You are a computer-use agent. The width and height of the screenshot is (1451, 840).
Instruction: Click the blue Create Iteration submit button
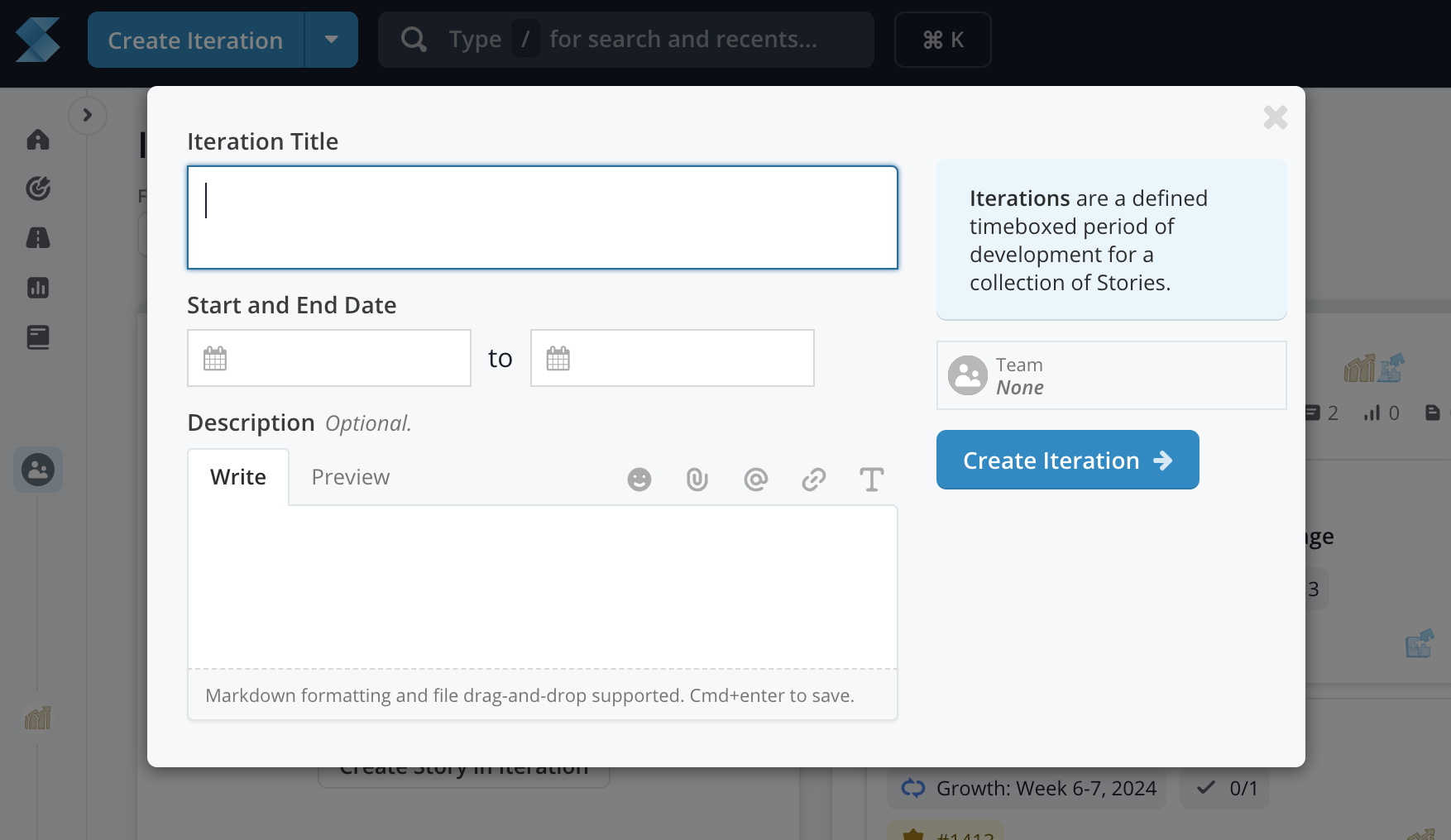tap(1068, 460)
